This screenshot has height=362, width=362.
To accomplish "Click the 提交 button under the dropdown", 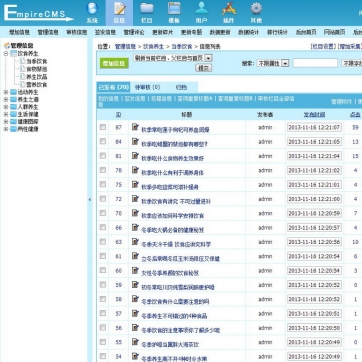I will tap(203, 68).
